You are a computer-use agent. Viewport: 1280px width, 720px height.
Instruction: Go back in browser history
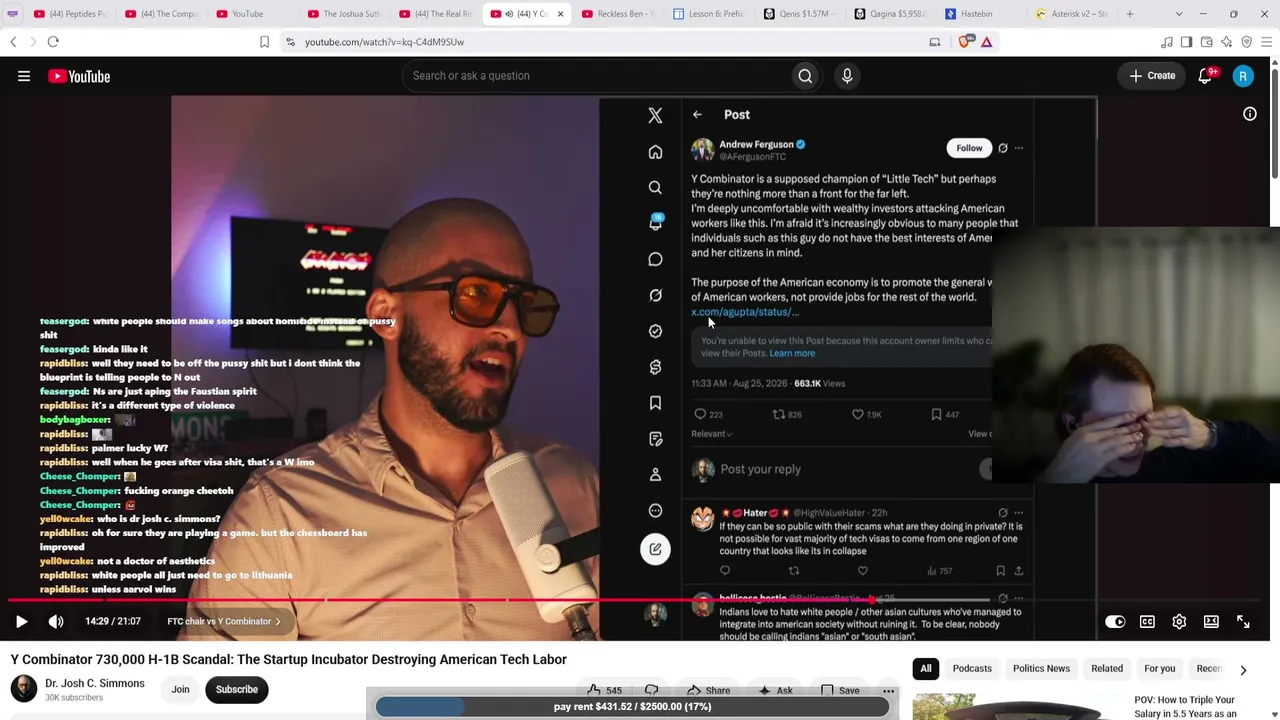pyautogui.click(x=13, y=42)
